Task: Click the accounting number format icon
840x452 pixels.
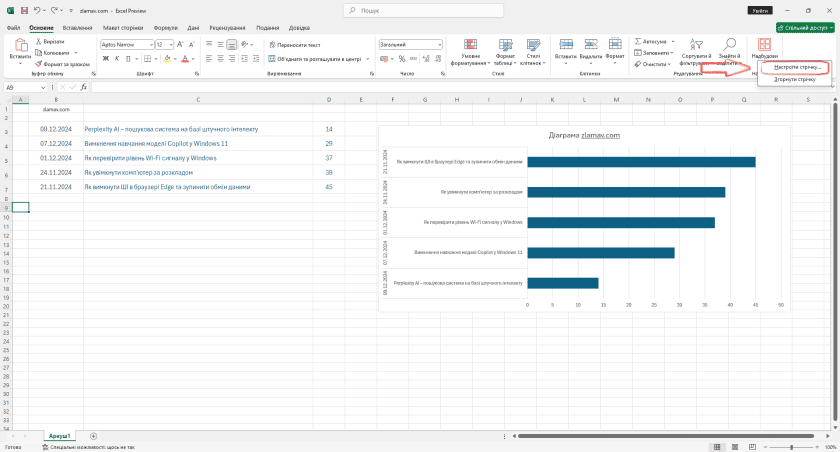Action: (384, 58)
